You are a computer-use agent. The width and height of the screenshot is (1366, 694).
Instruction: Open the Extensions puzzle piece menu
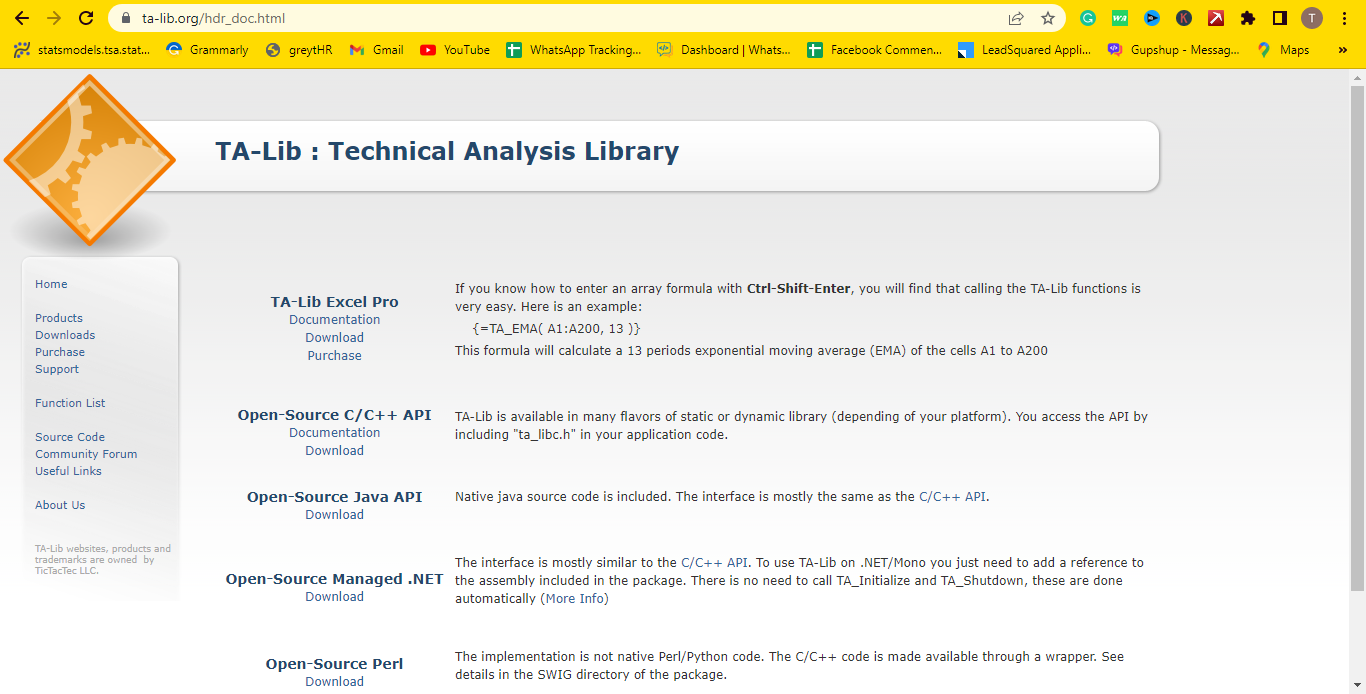point(1248,18)
